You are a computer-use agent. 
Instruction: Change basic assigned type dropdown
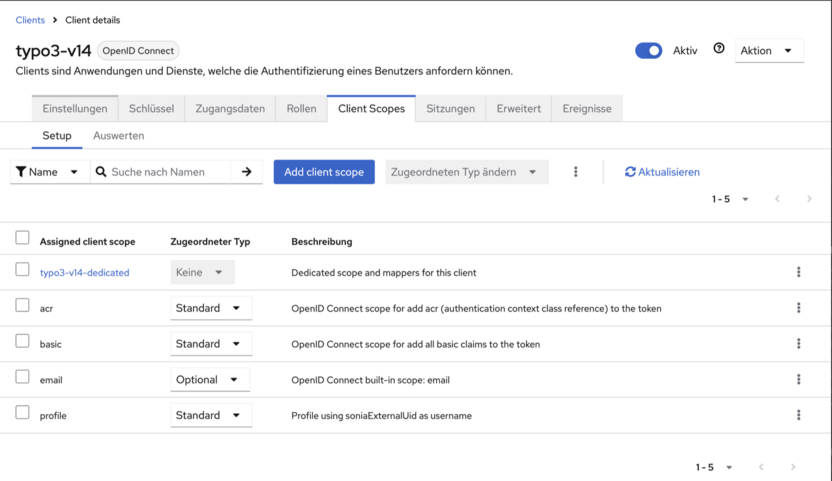tap(211, 343)
